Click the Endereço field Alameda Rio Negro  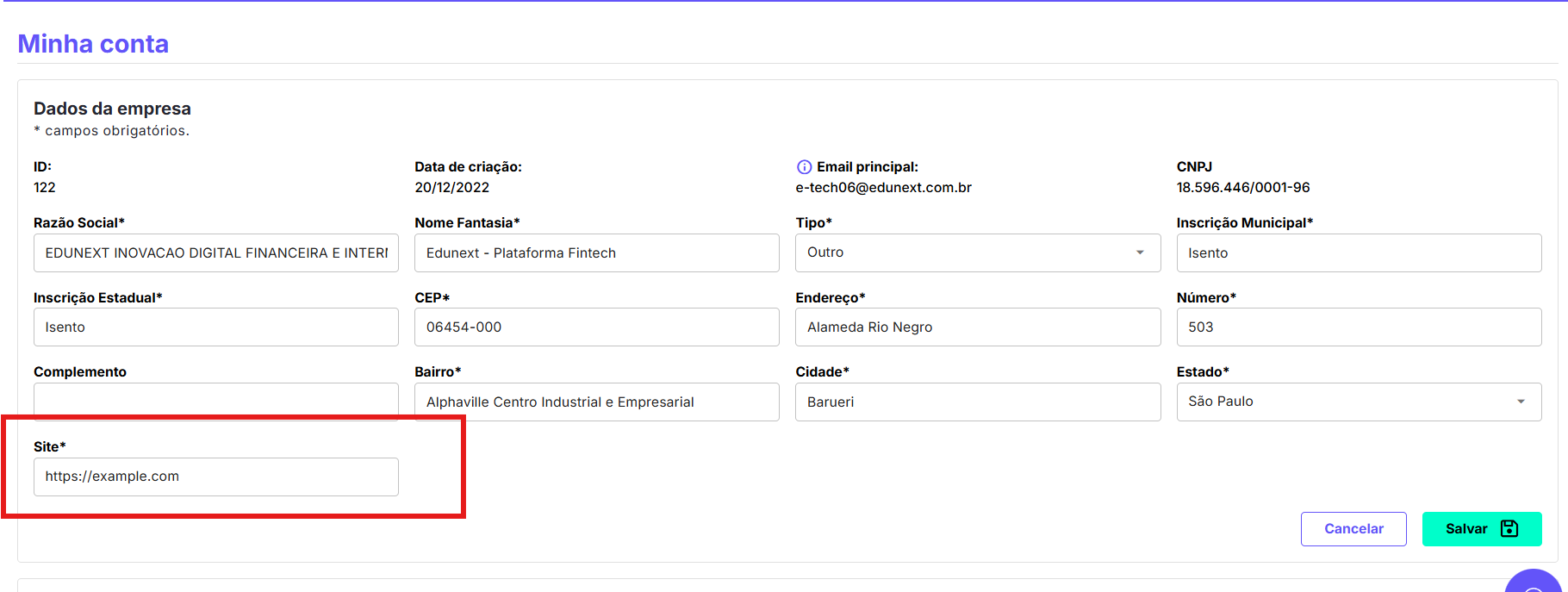click(978, 327)
